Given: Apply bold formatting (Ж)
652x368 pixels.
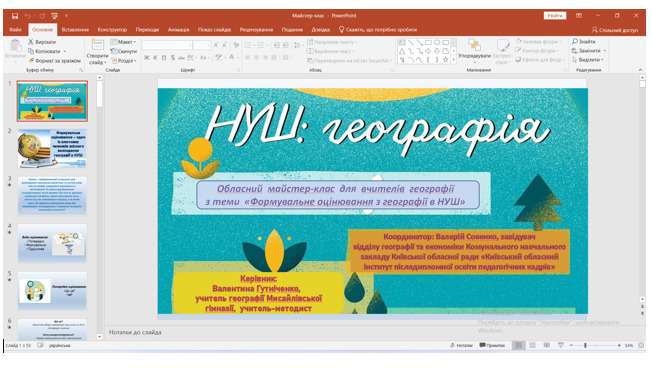Looking at the screenshot, I should pyautogui.click(x=146, y=57).
